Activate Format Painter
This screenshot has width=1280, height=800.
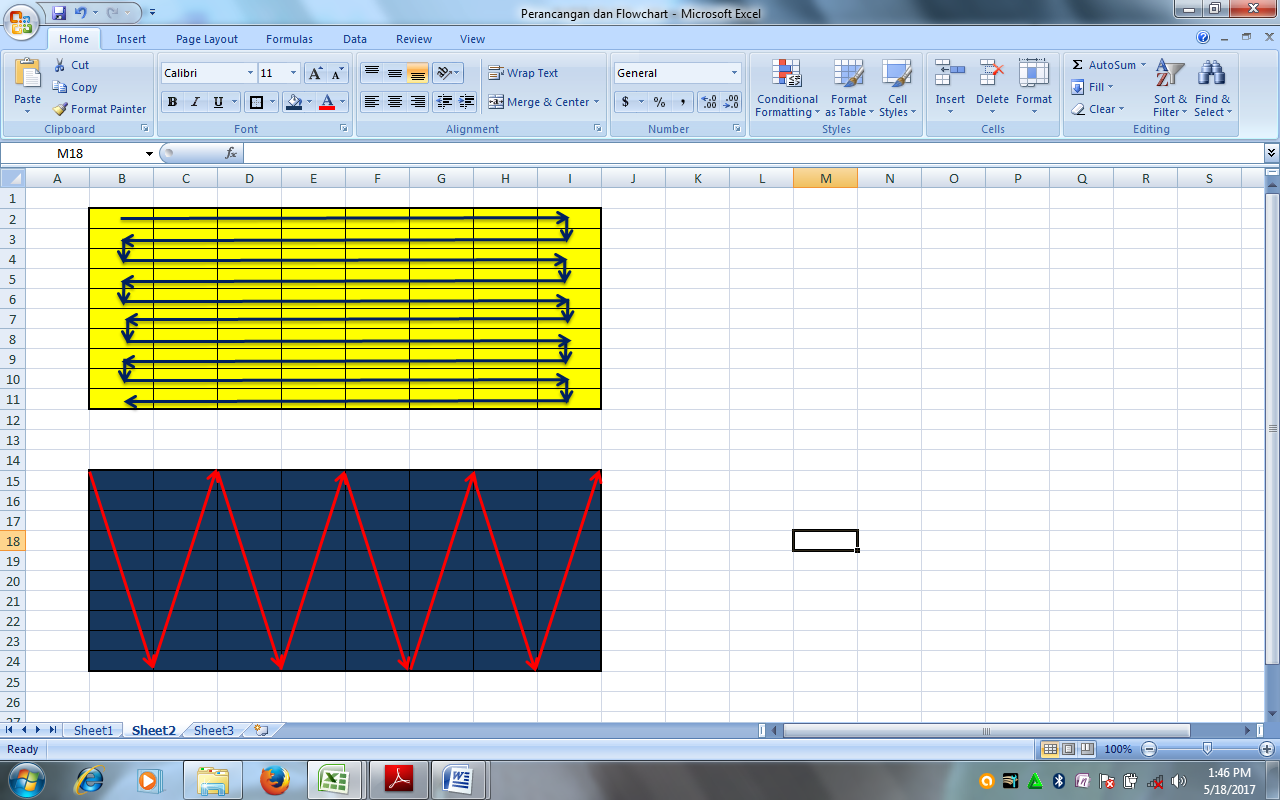pos(99,109)
